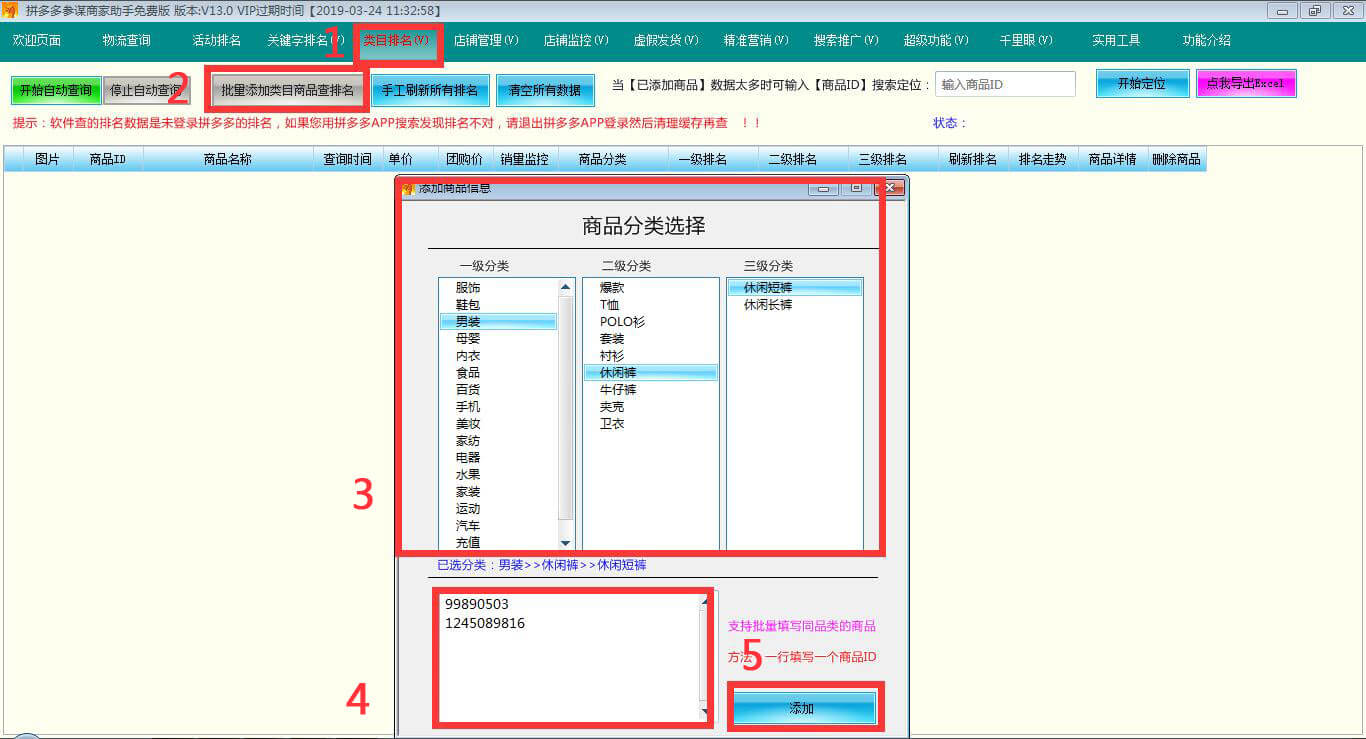
Task: Open the 千里眼(V) menu
Action: [x=1026, y=41]
